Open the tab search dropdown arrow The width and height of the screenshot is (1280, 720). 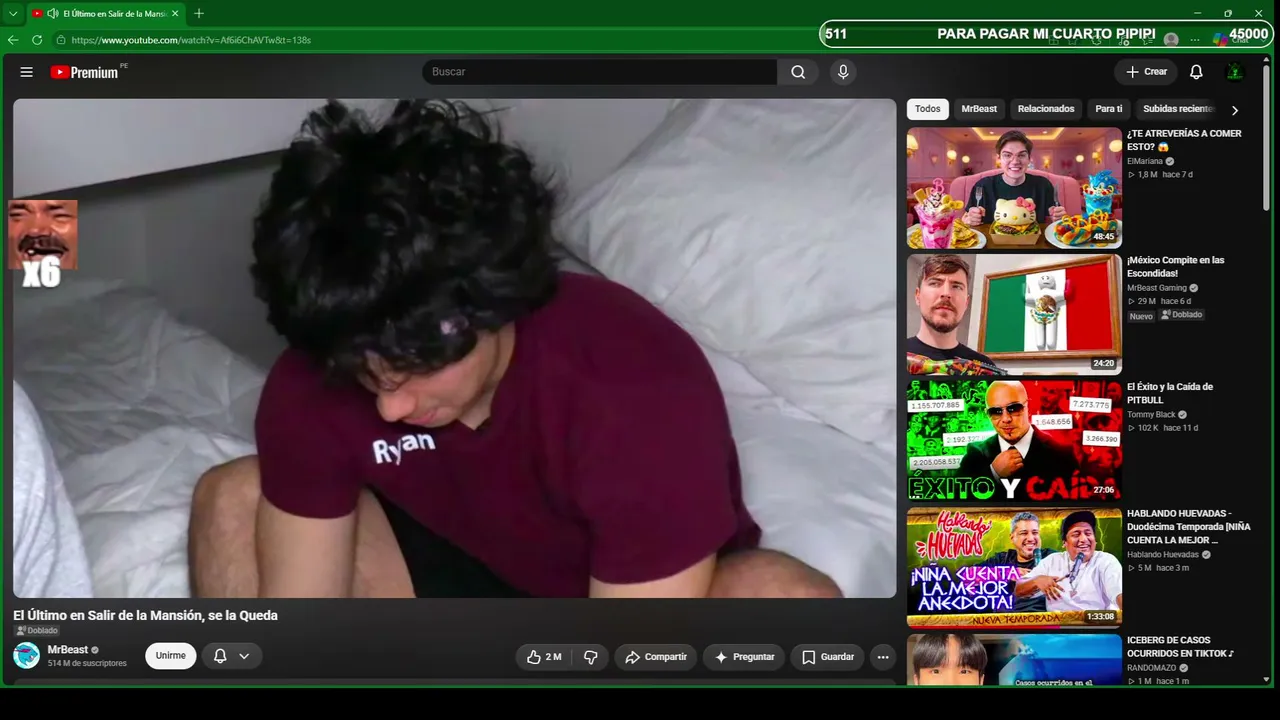click(x=13, y=13)
